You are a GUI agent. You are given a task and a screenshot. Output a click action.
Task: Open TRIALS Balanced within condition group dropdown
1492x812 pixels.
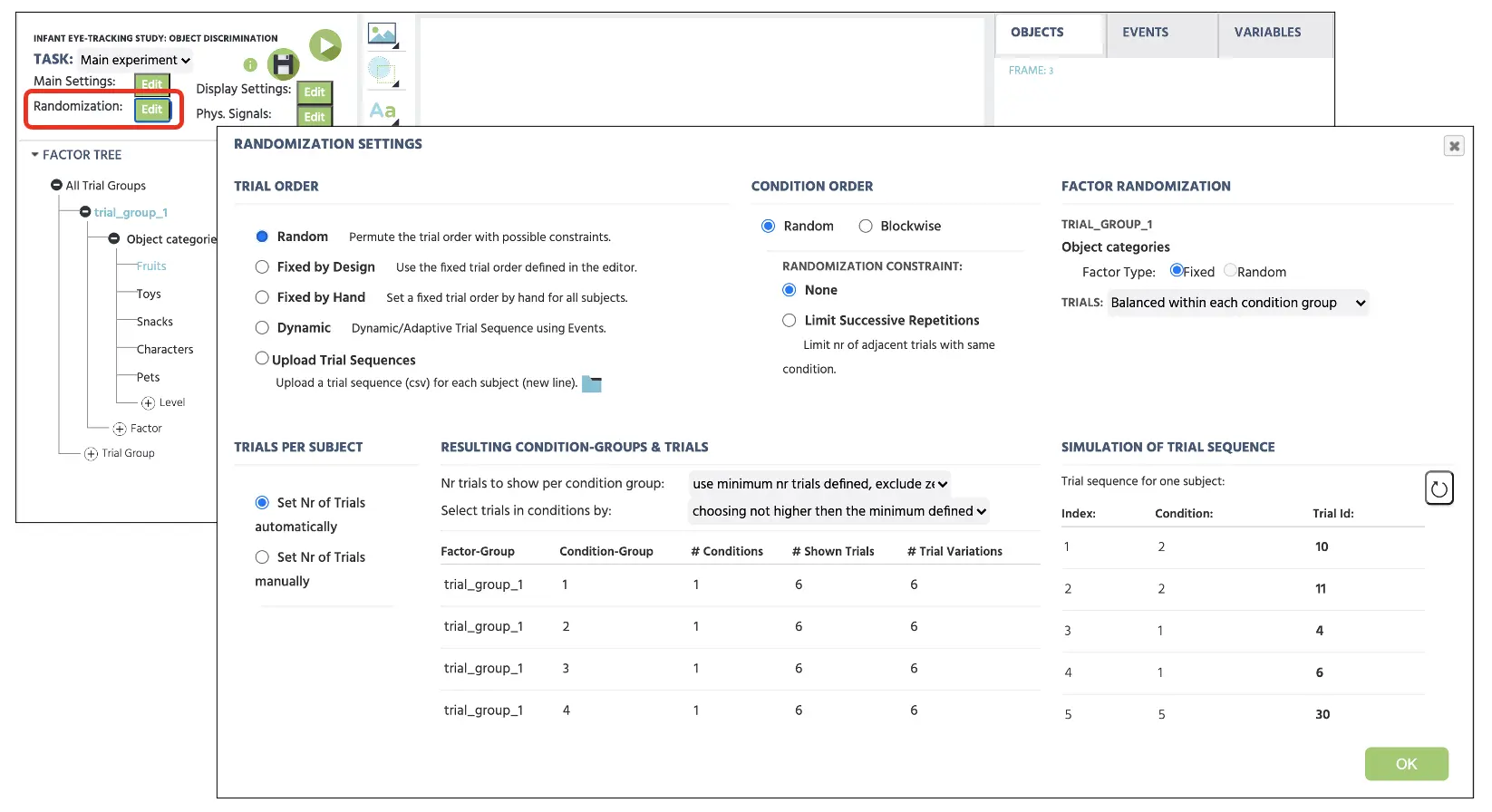point(1238,303)
